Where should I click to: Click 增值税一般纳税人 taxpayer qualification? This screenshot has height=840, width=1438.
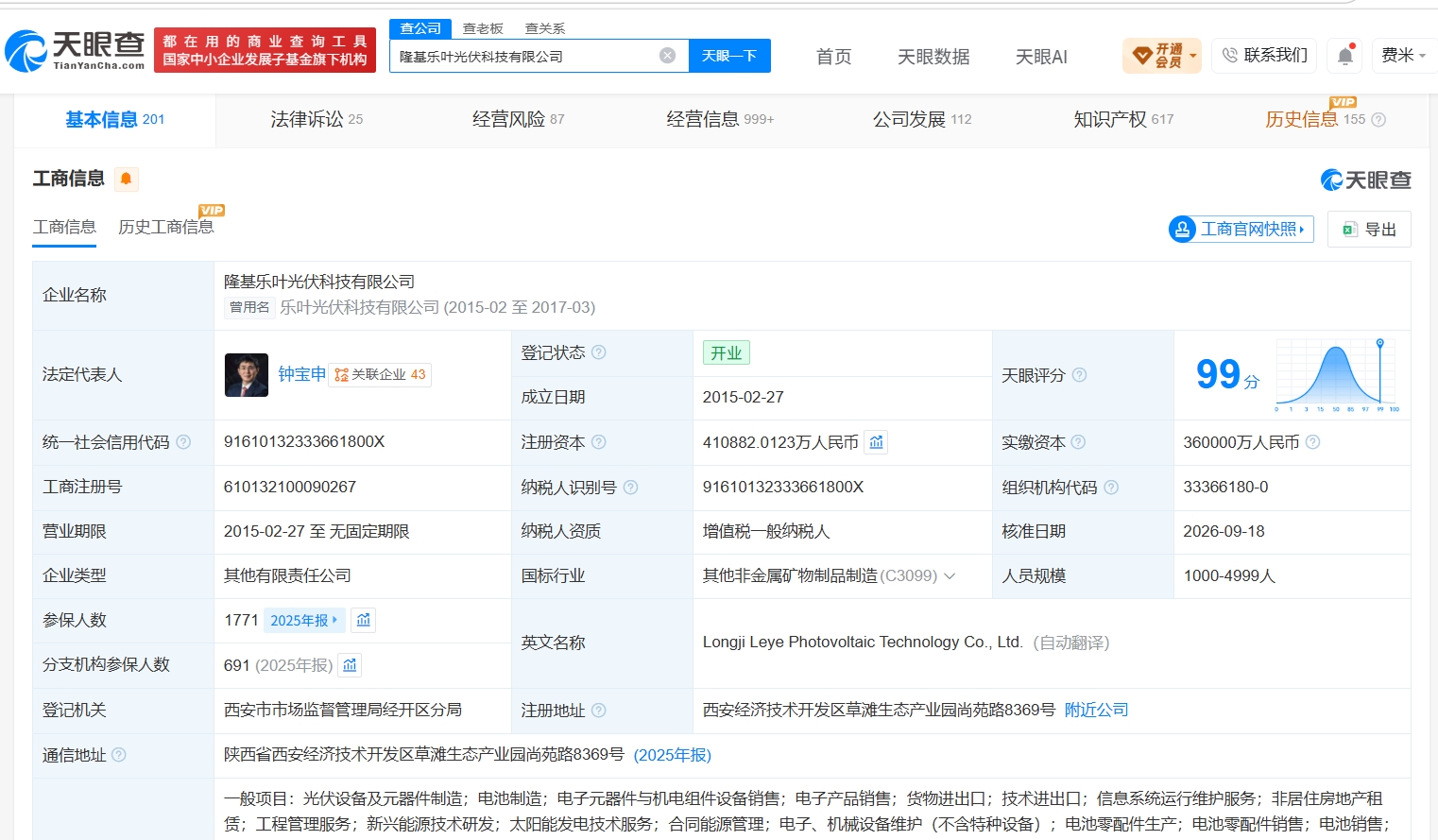pyautogui.click(x=766, y=532)
